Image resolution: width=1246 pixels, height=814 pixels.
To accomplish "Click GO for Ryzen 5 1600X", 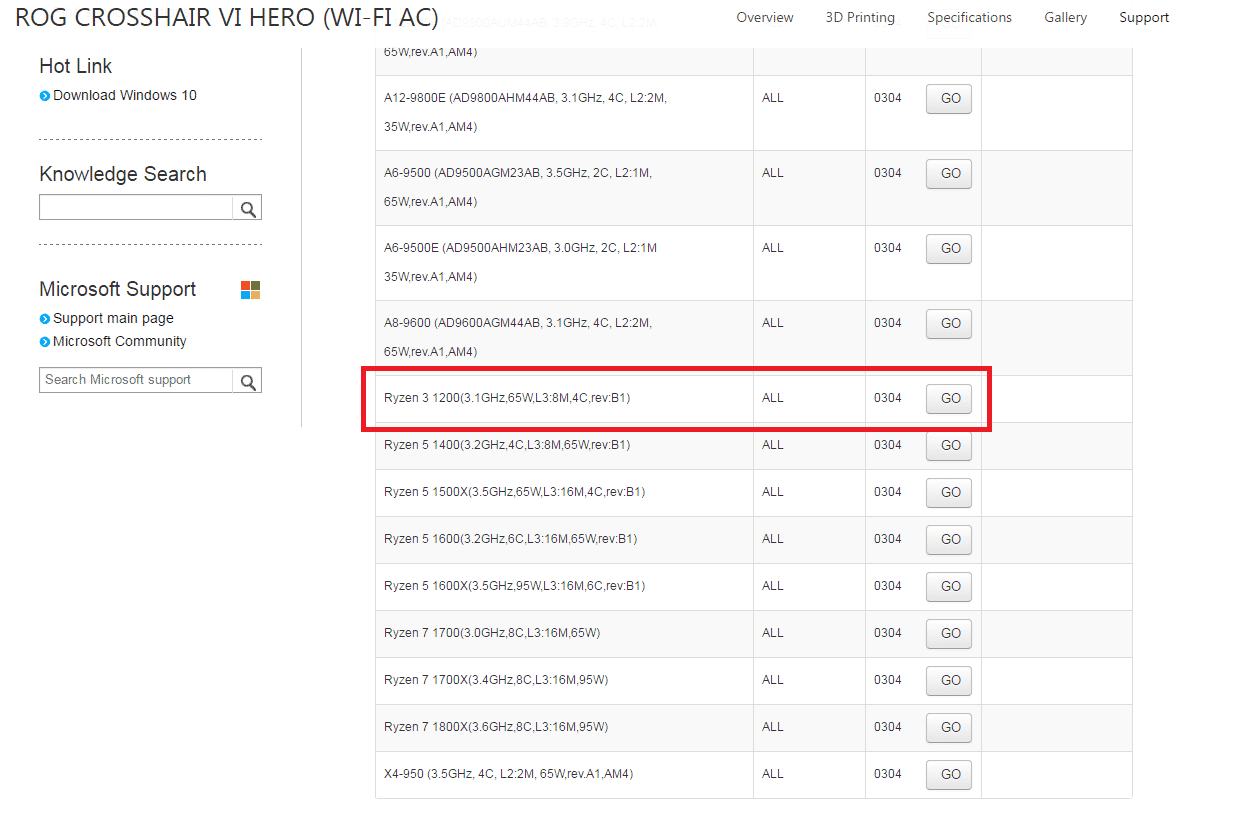I will click(949, 587).
